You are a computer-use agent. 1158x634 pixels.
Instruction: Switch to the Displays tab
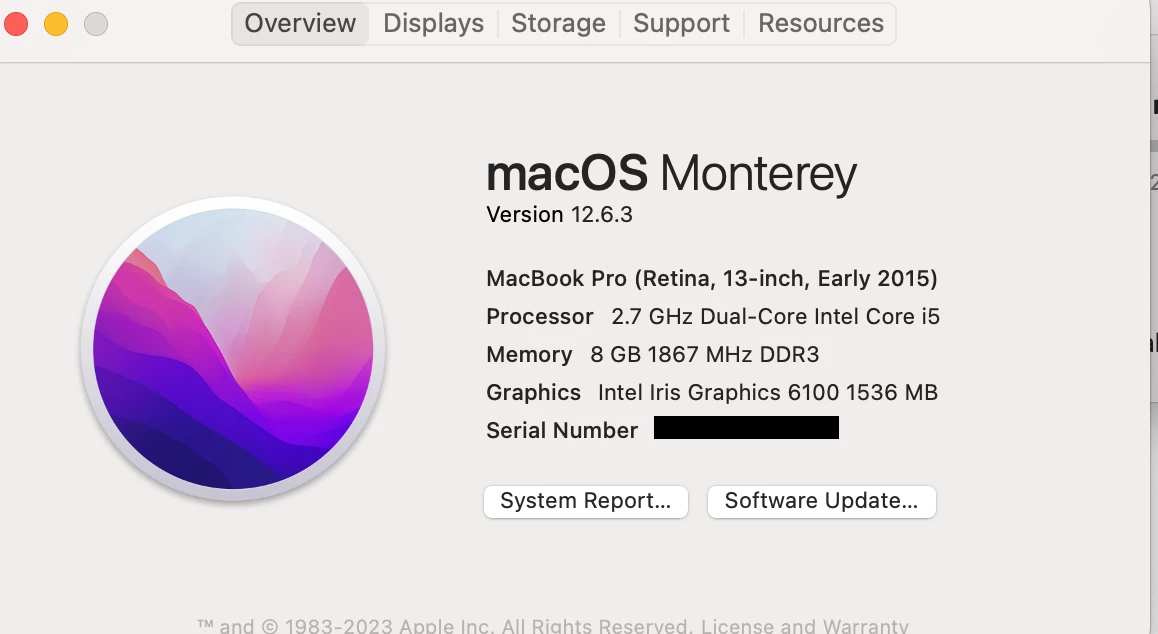tap(434, 24)
